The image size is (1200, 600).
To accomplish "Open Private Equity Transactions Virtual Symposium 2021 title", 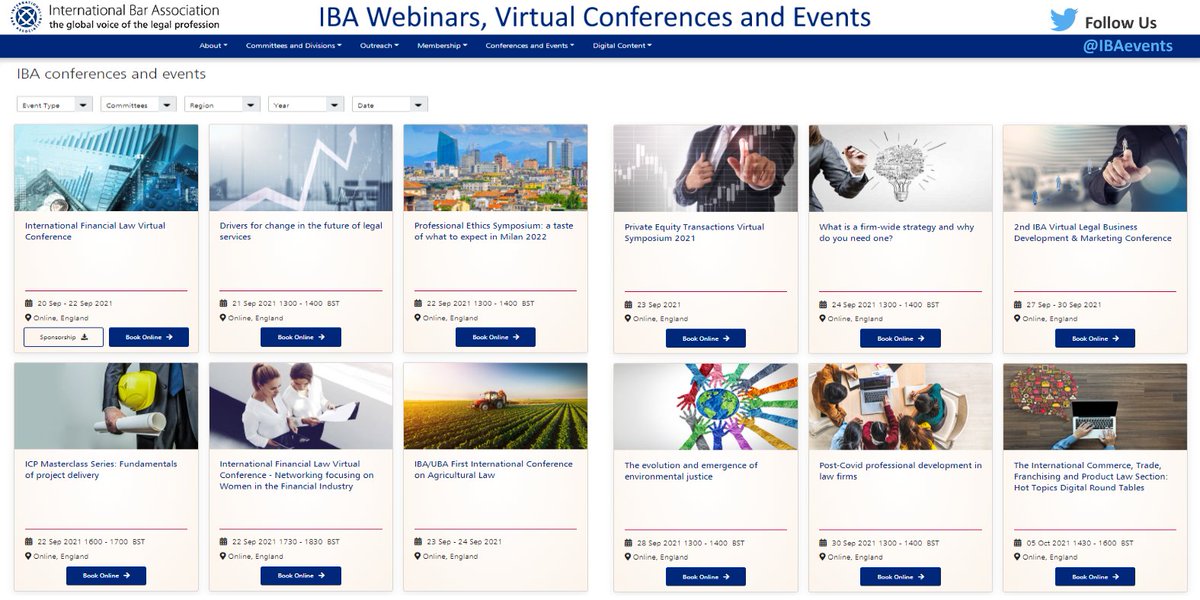I will tap(694, 233).
